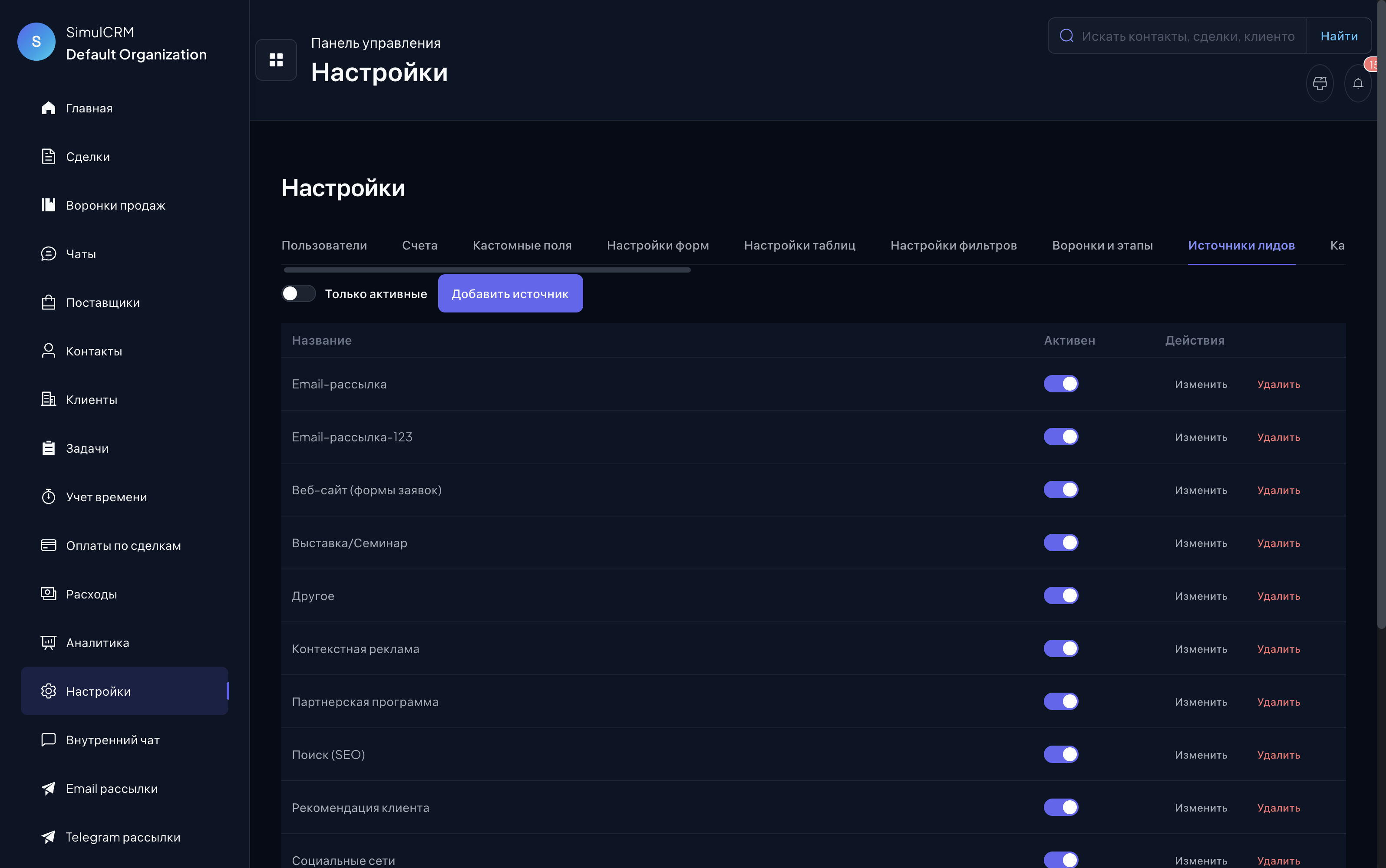Image resolution: width=1386 pixels, height=868 pixels.
Task: Click the Поставщики bag icon
Action: pyautogui.click(x=48, y=302)
